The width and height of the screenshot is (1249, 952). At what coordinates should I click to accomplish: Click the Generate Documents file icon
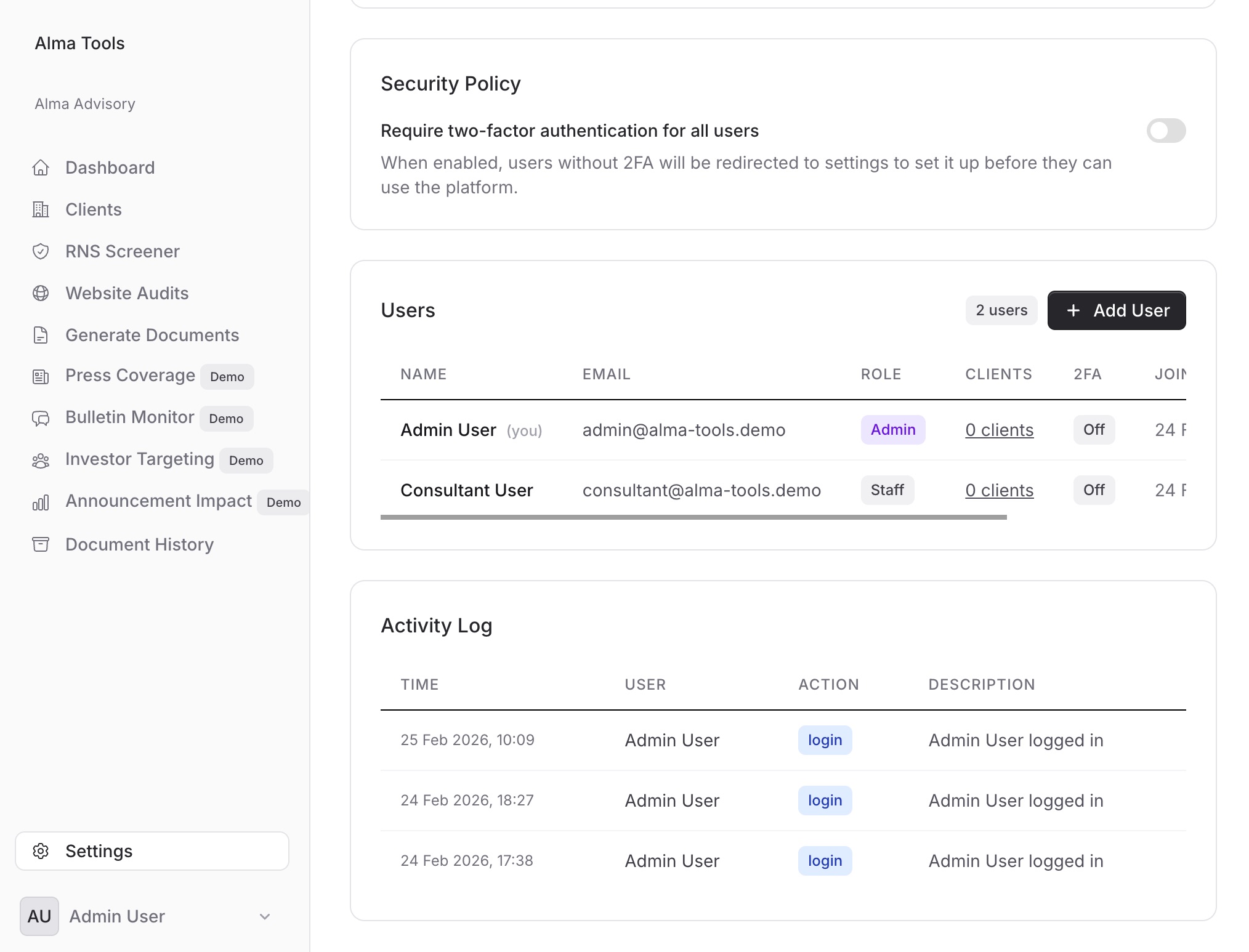click(x=41, y=335)
